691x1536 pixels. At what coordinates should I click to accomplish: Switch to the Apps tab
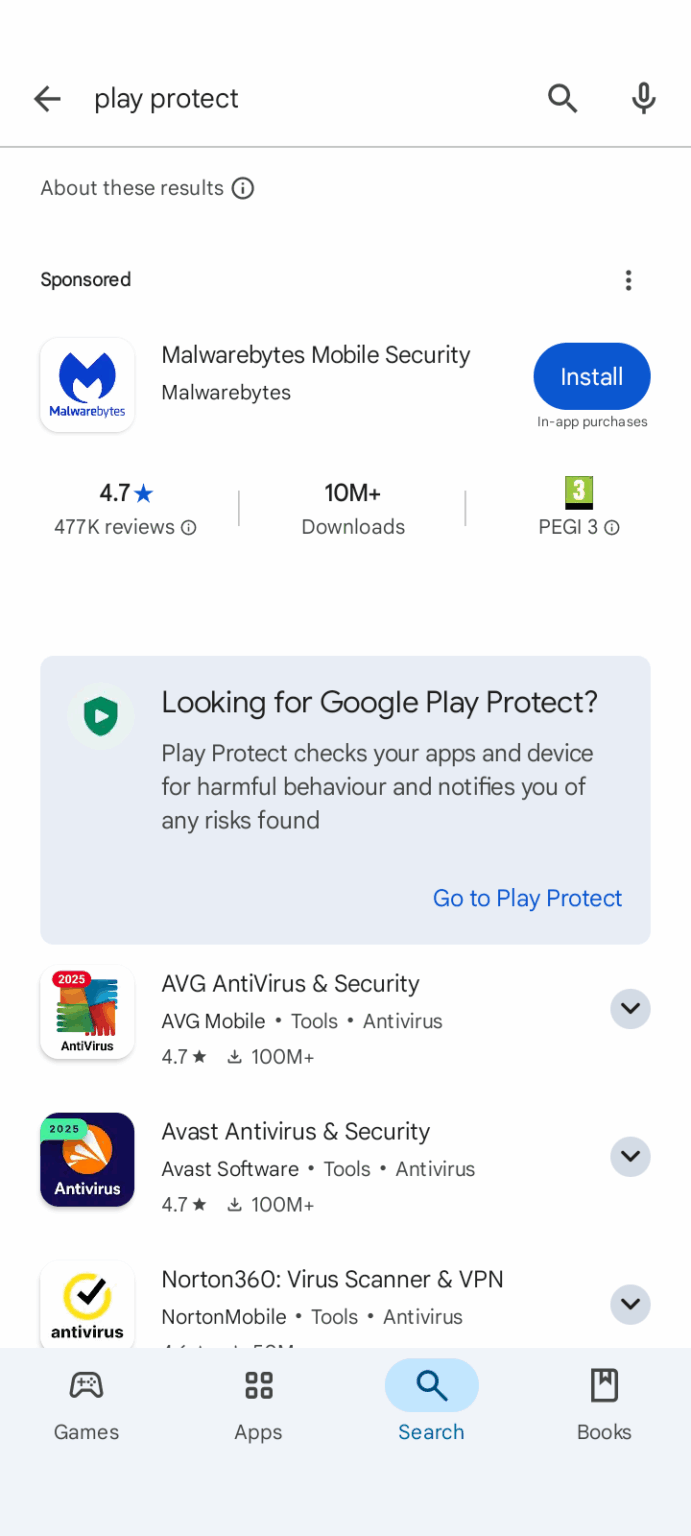coord(259,1405)
